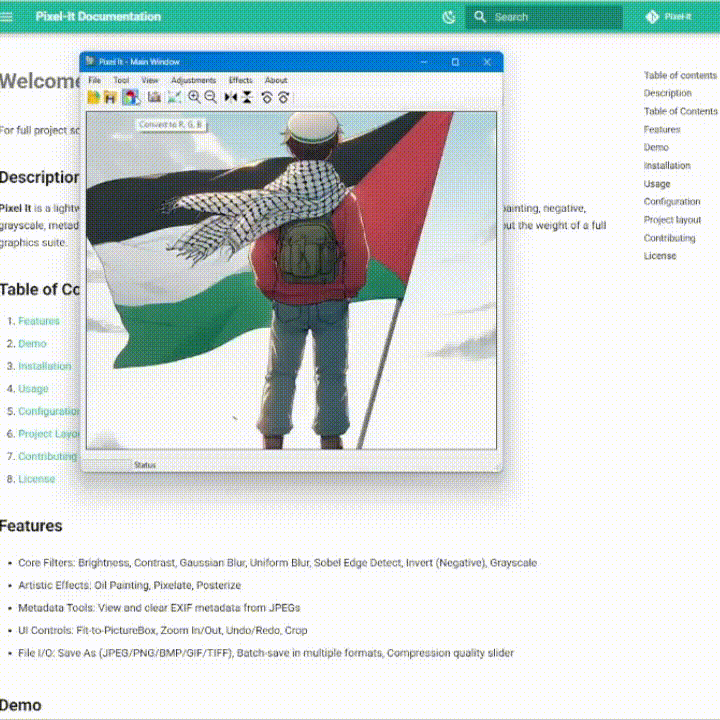Follow the Configuration link in numbered list
Viewport: 720px width, 720px height.
coord(49,411)
